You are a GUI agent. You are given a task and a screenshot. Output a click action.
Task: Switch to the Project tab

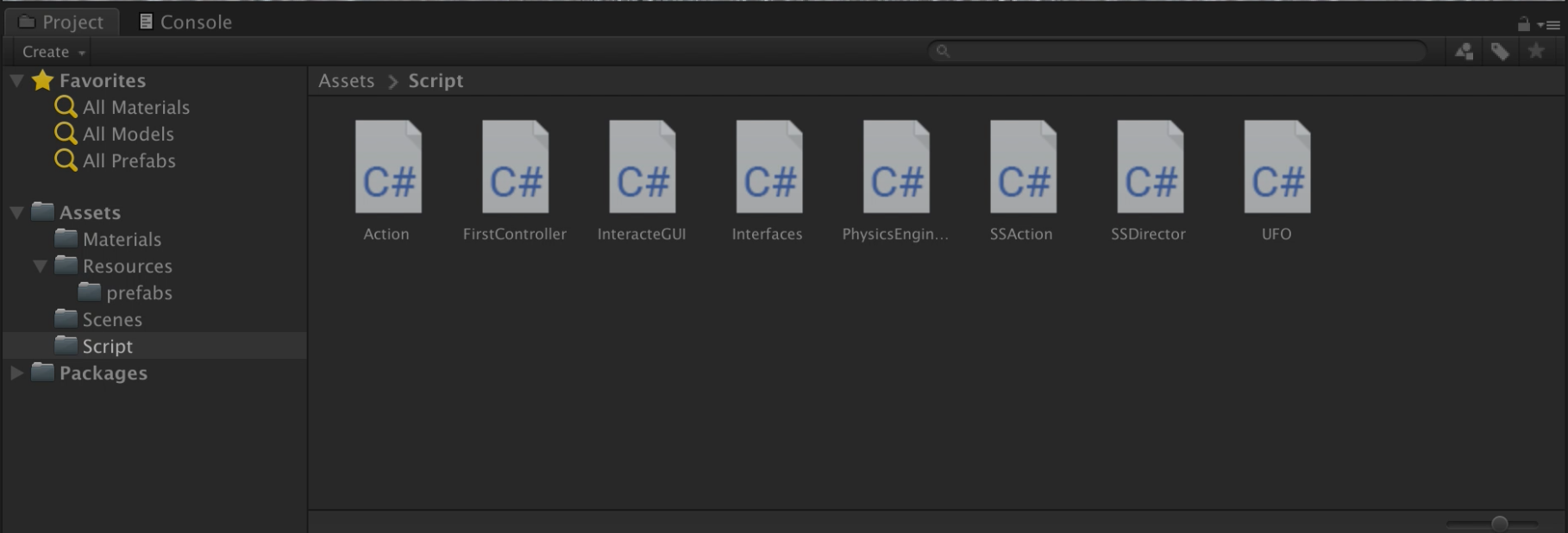(x=60, y=22)
